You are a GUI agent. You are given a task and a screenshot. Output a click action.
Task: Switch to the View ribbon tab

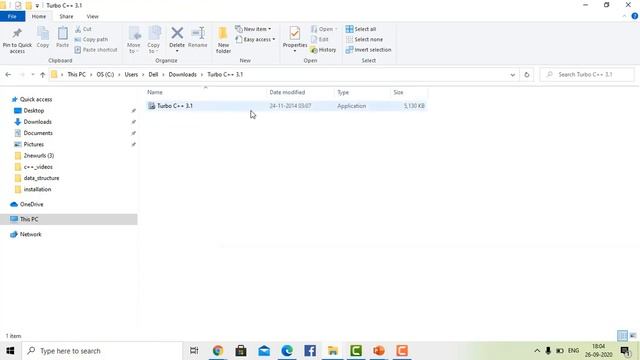[92, 16]
